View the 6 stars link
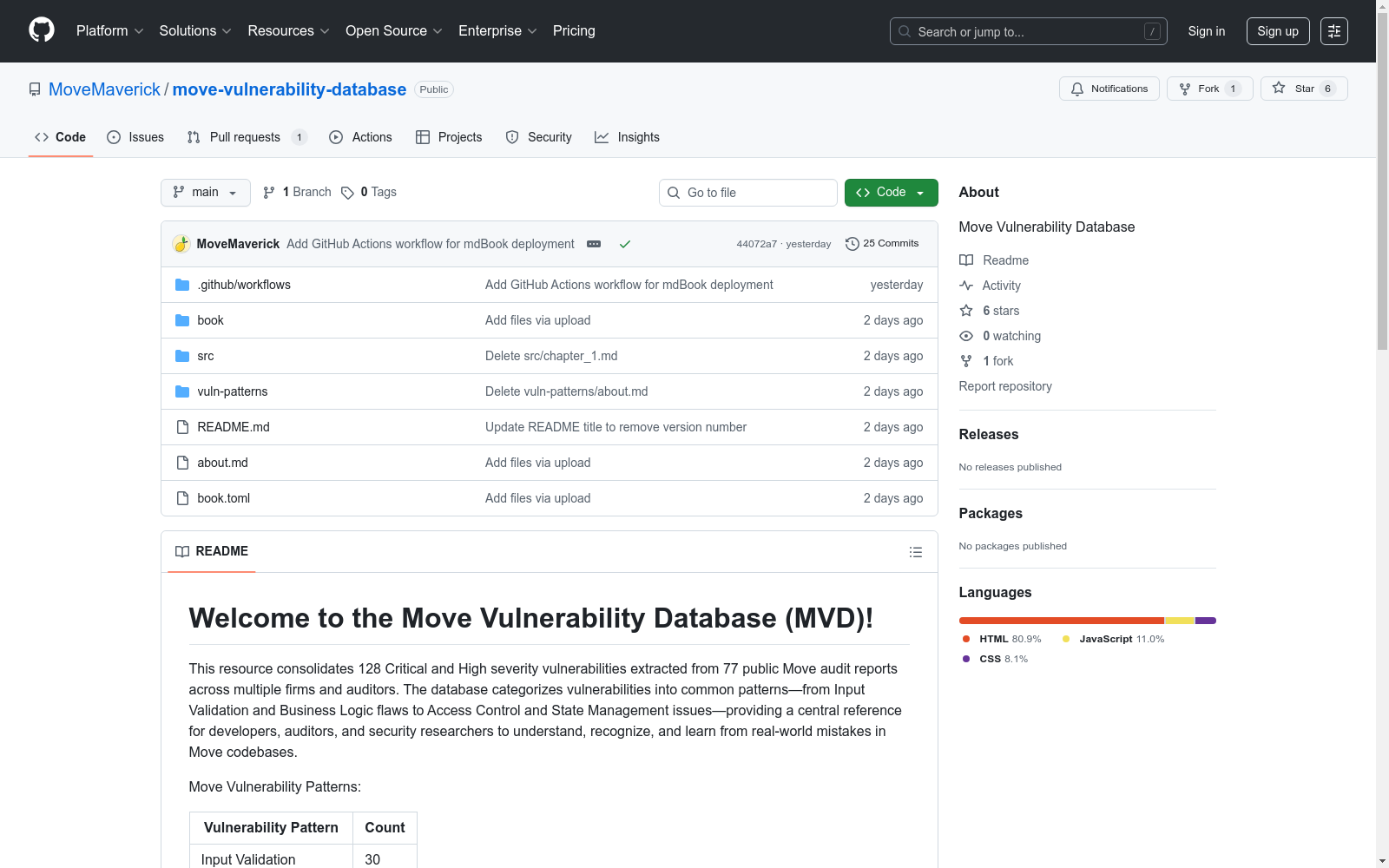 click(990, 311)
